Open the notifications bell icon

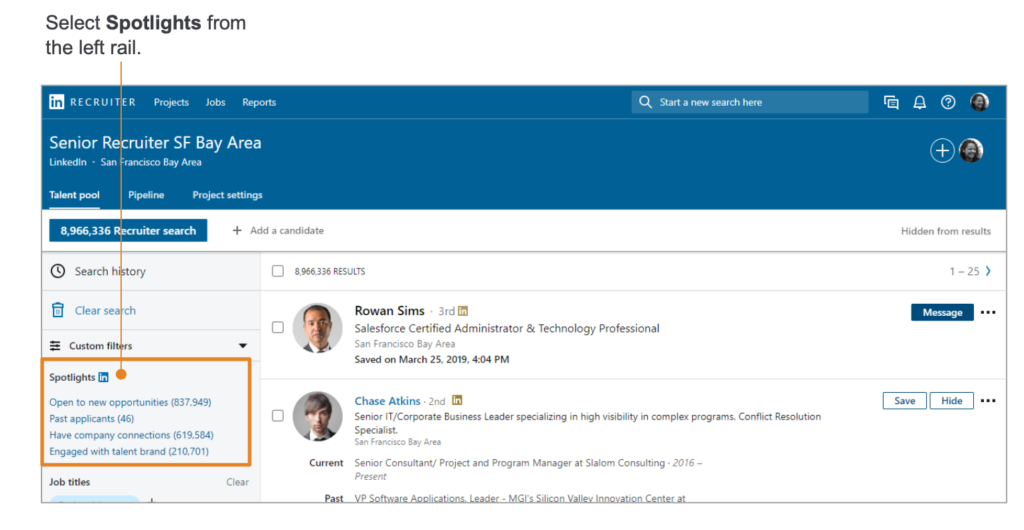(x=920, y=102)
